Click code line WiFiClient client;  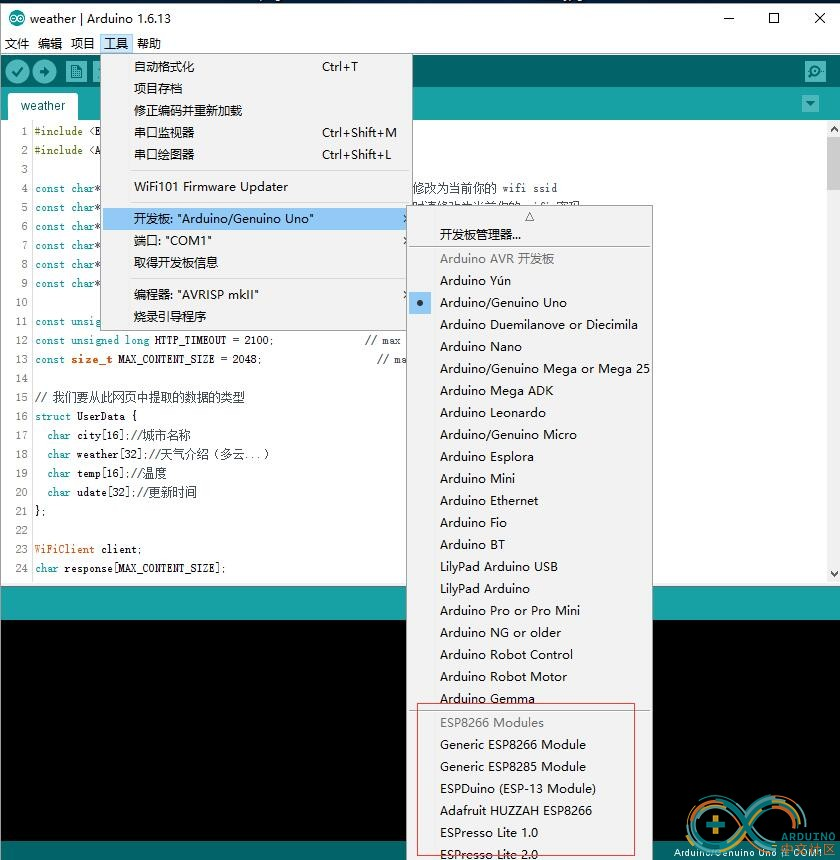pyautogui.click(x=88, y=549)
